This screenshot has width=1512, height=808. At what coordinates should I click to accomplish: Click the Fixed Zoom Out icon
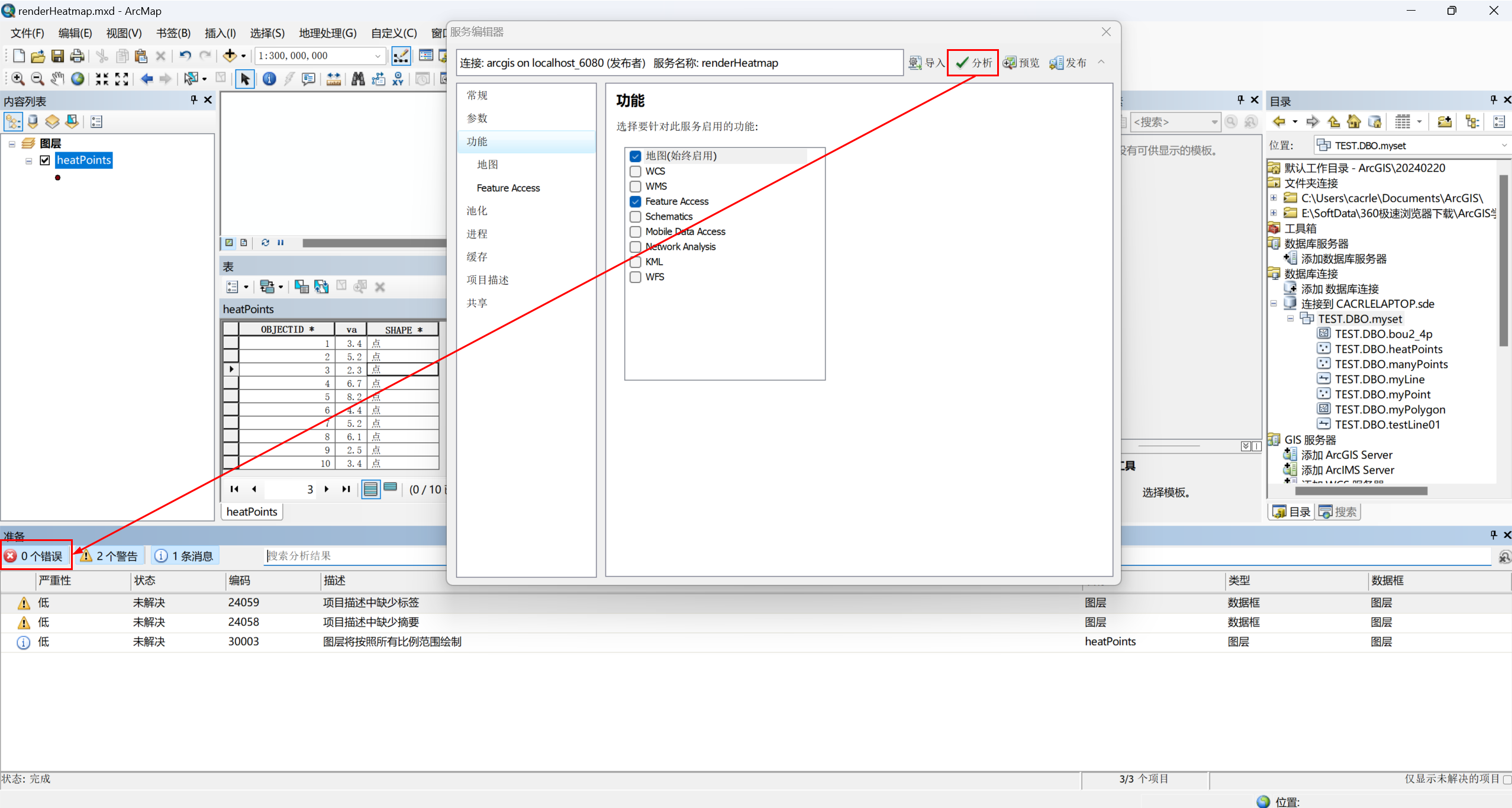[122, 79]
